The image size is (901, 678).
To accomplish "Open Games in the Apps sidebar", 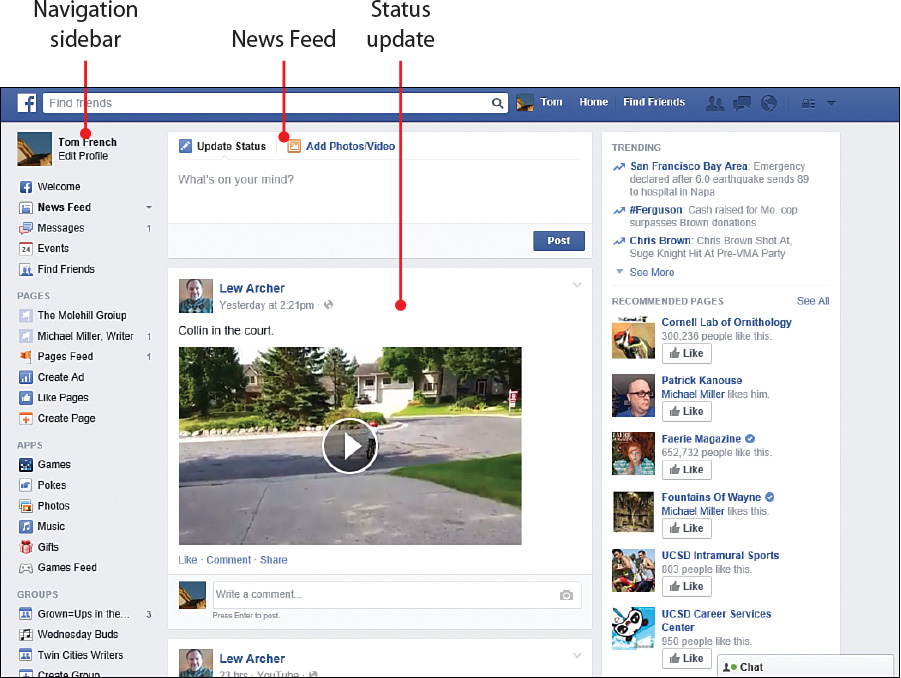I will (53, 465).
